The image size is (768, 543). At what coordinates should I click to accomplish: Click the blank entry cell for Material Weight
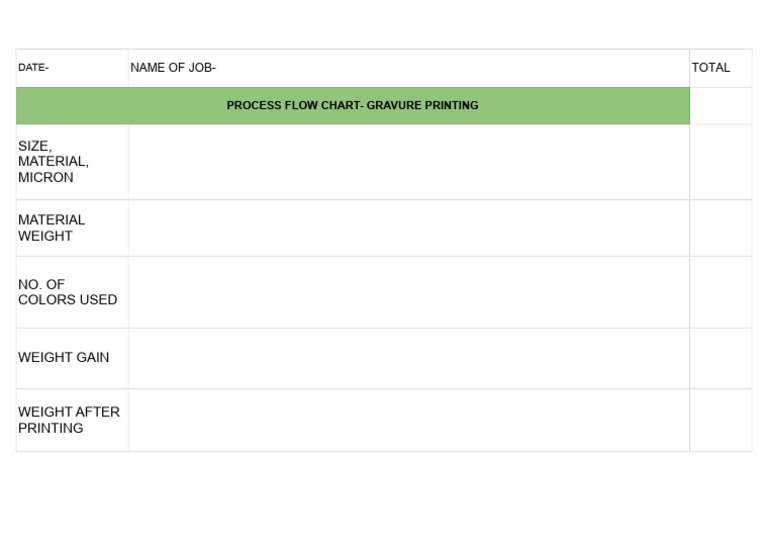pos(408,228)
